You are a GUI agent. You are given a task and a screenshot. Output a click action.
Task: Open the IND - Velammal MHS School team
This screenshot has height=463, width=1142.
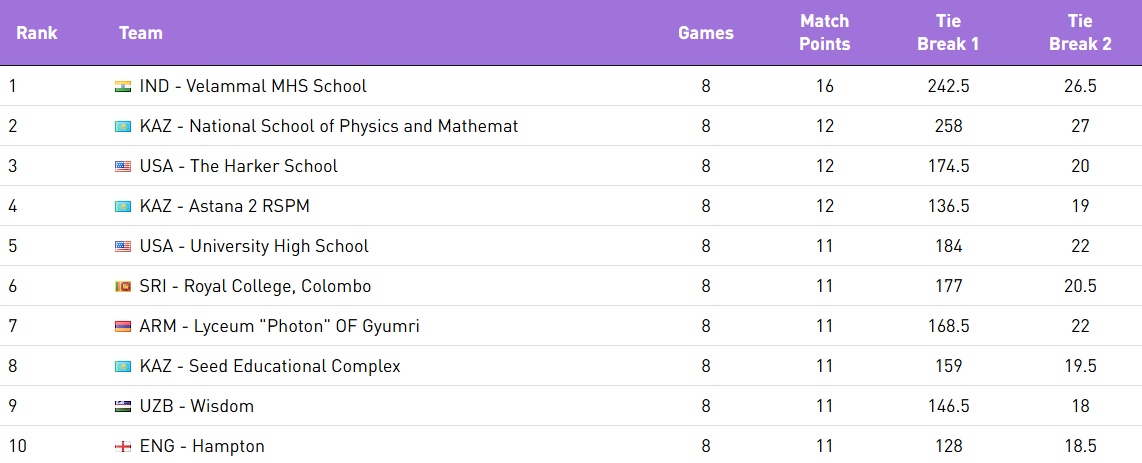pyautogui.click(x=253, y=86)
